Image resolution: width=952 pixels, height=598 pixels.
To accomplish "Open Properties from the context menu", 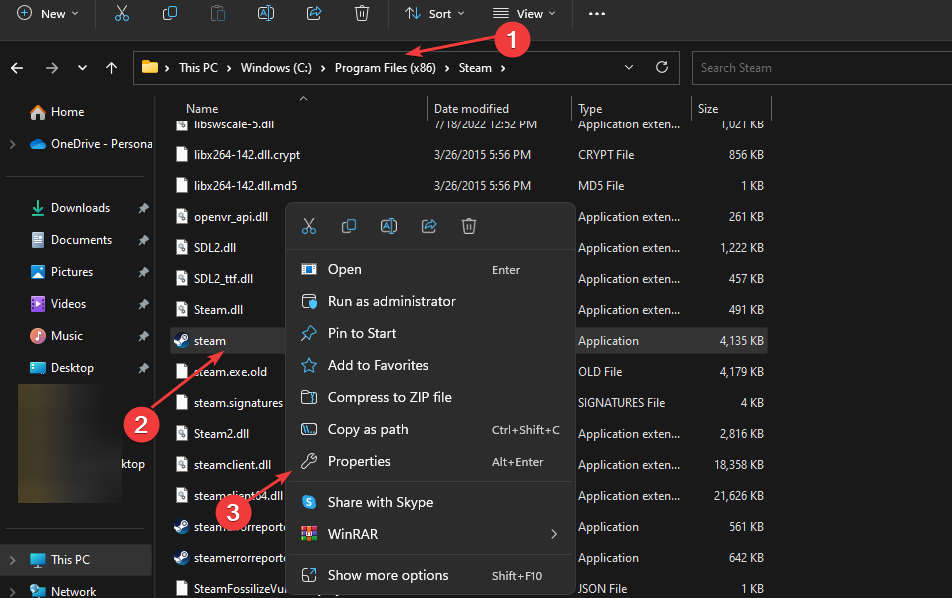I will [430, 461].
